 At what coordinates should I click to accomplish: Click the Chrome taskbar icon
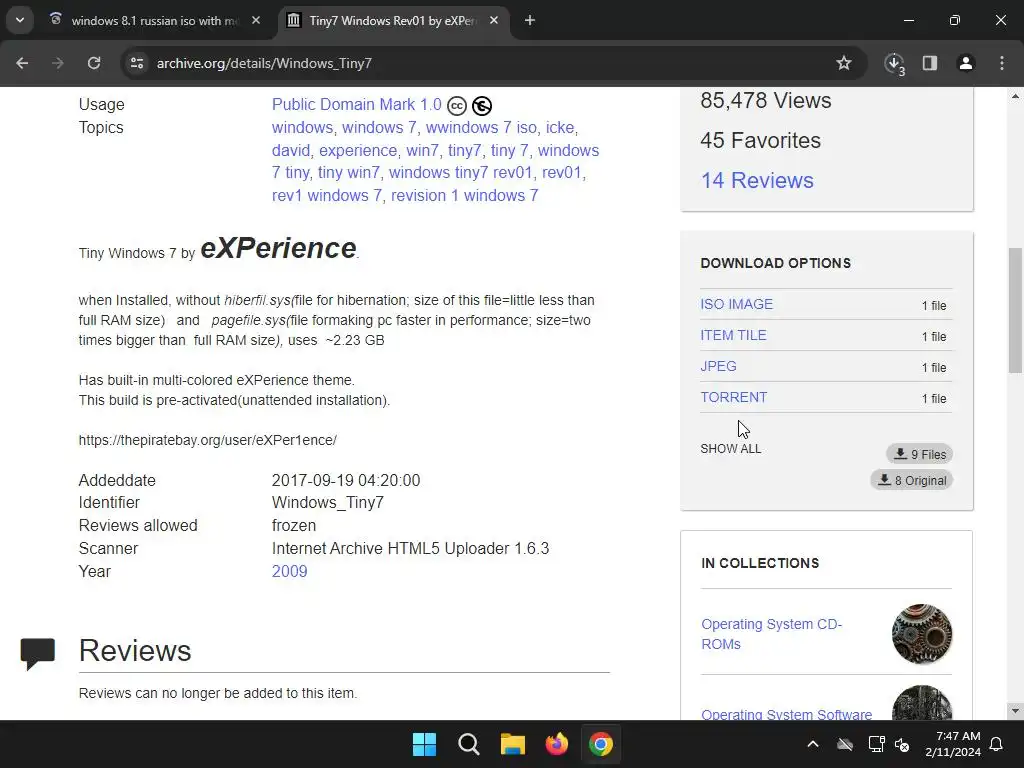coord(601,744)
